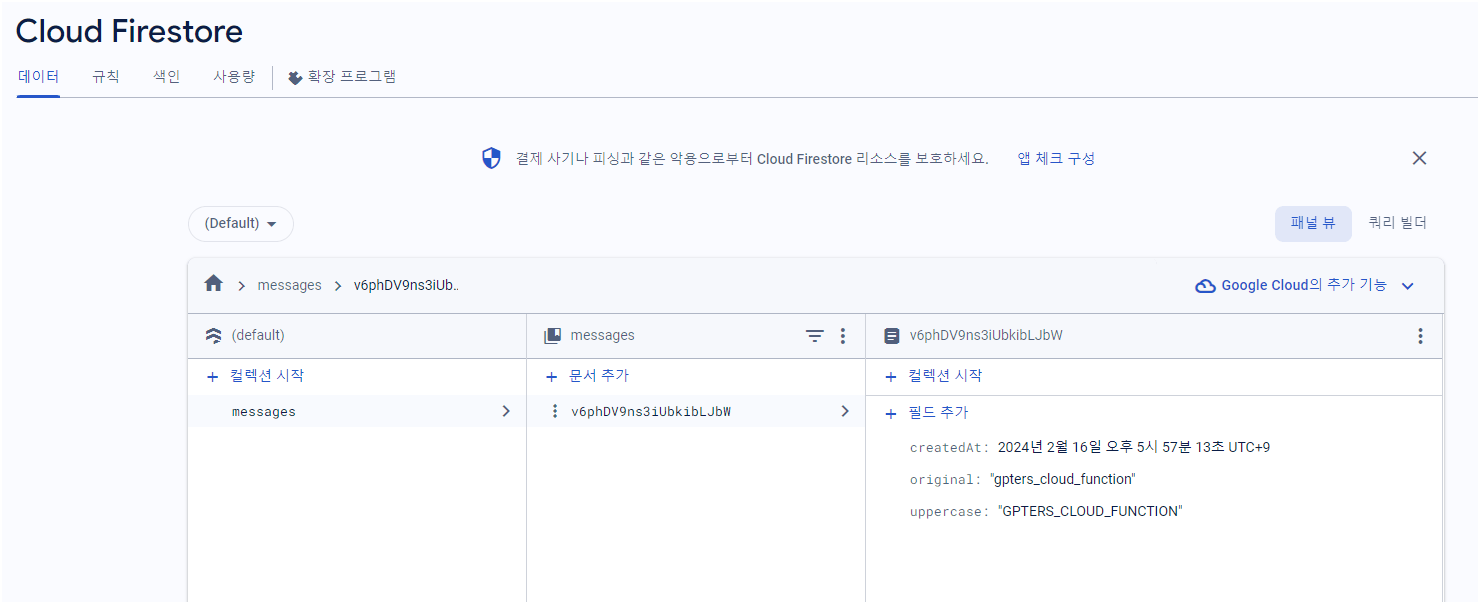Click 컬렉션 시작 in document column
The height and width of the screenshot is (604, 1480).
(933, 376)
